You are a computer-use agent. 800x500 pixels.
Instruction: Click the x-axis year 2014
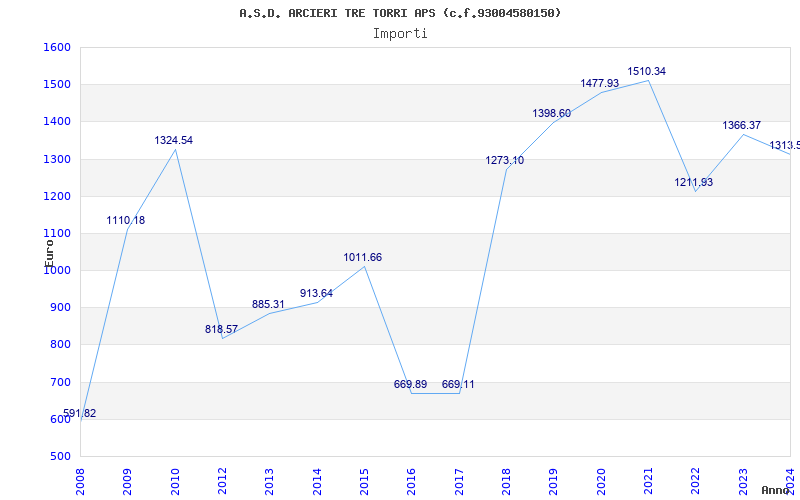[x=317, y=481]
